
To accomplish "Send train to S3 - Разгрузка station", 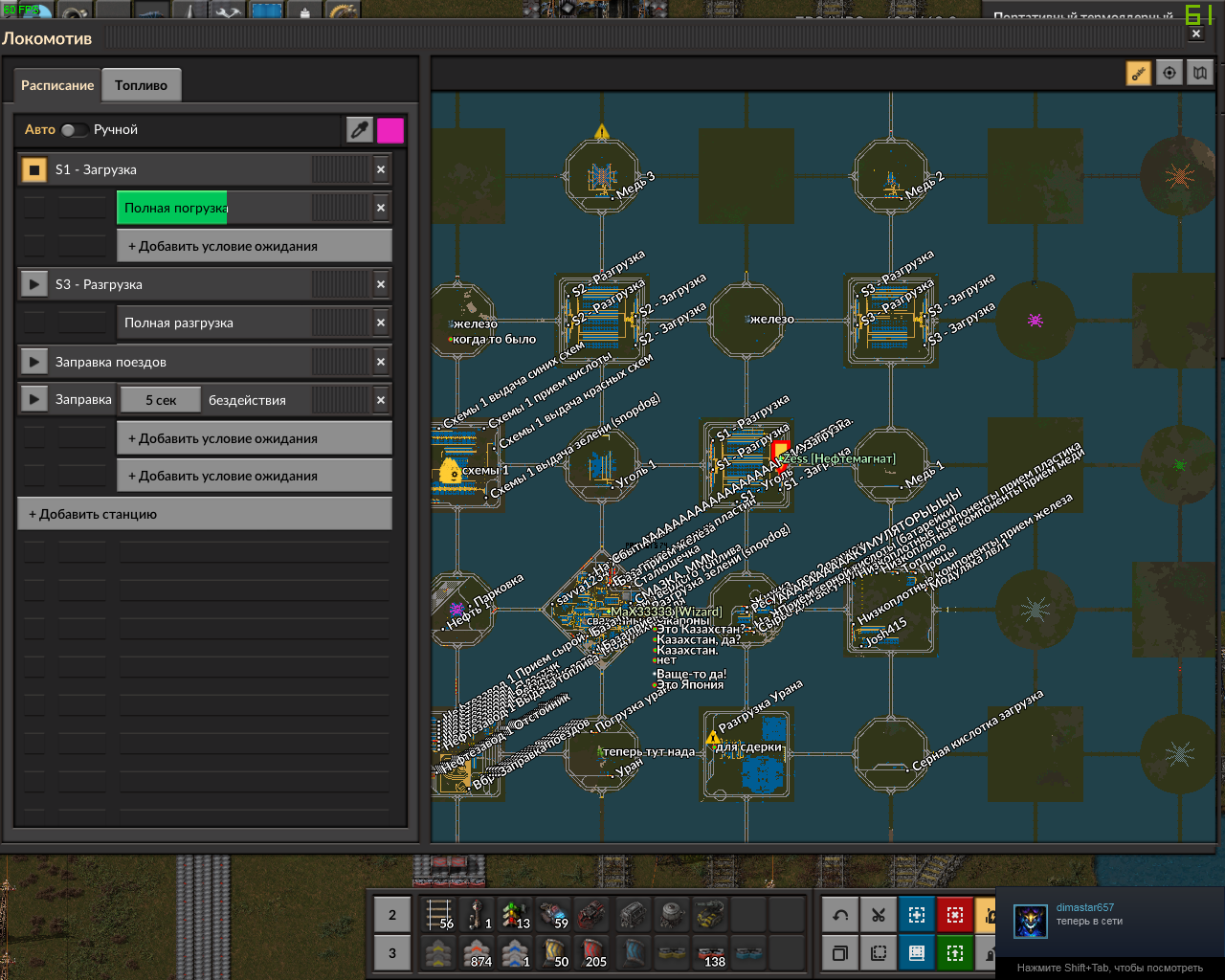I will coord(33,284).
